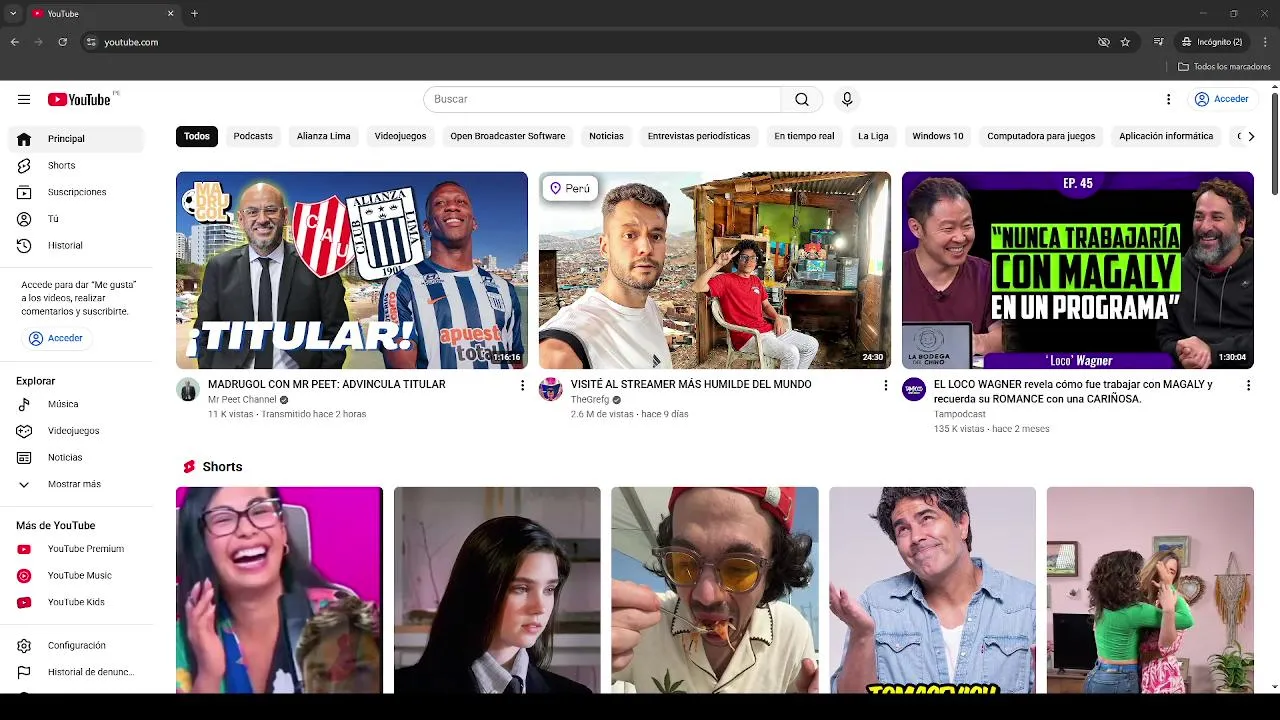This screenshot has height=720, width=1280.
Task: Open the laughing woman with glasses Short
Action: point(279,590)
